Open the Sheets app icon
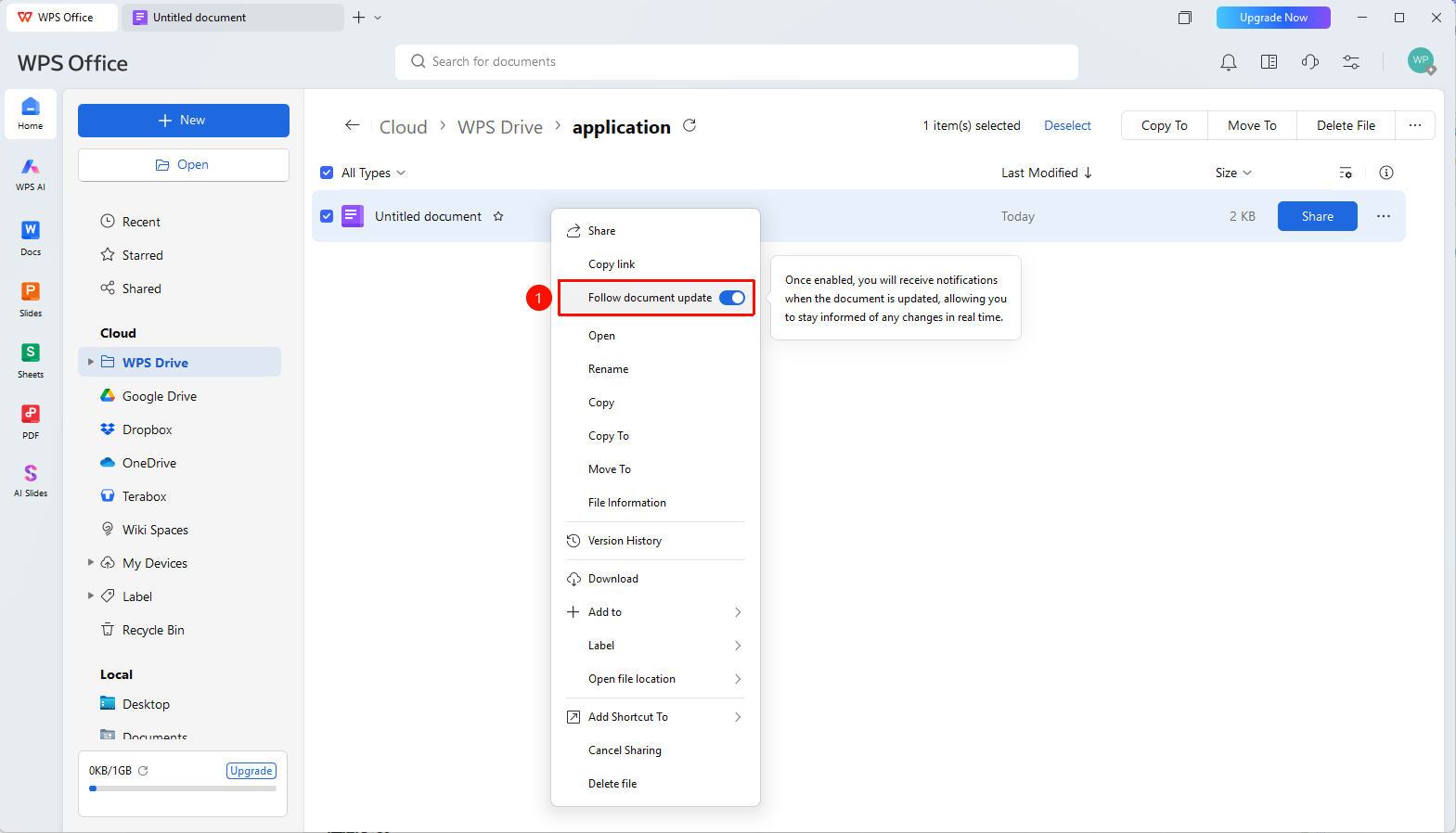Image resolution: width=1456 pixels, height=833 pixels. 31,360
